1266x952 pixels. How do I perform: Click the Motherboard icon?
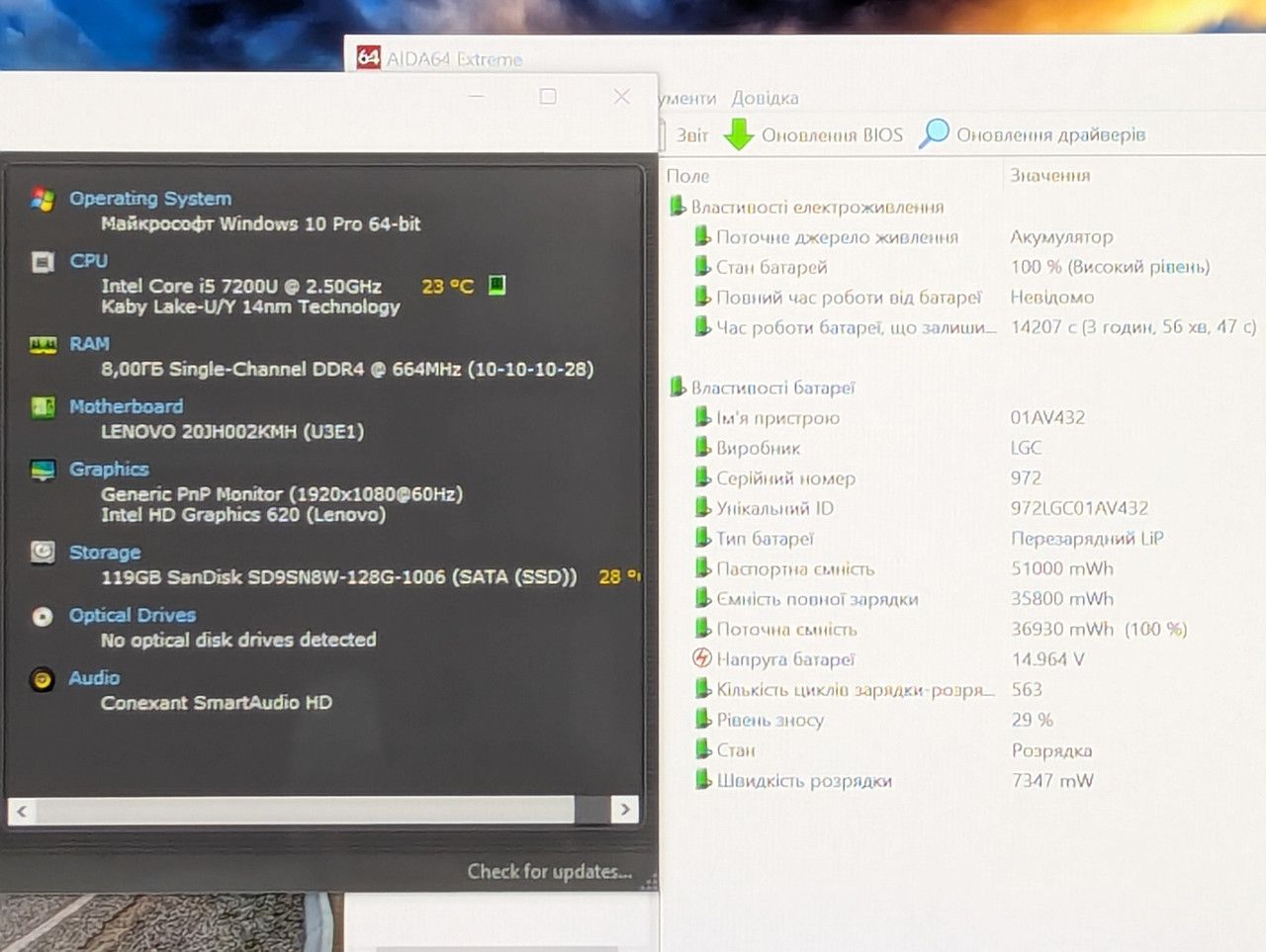pos(43,407)
